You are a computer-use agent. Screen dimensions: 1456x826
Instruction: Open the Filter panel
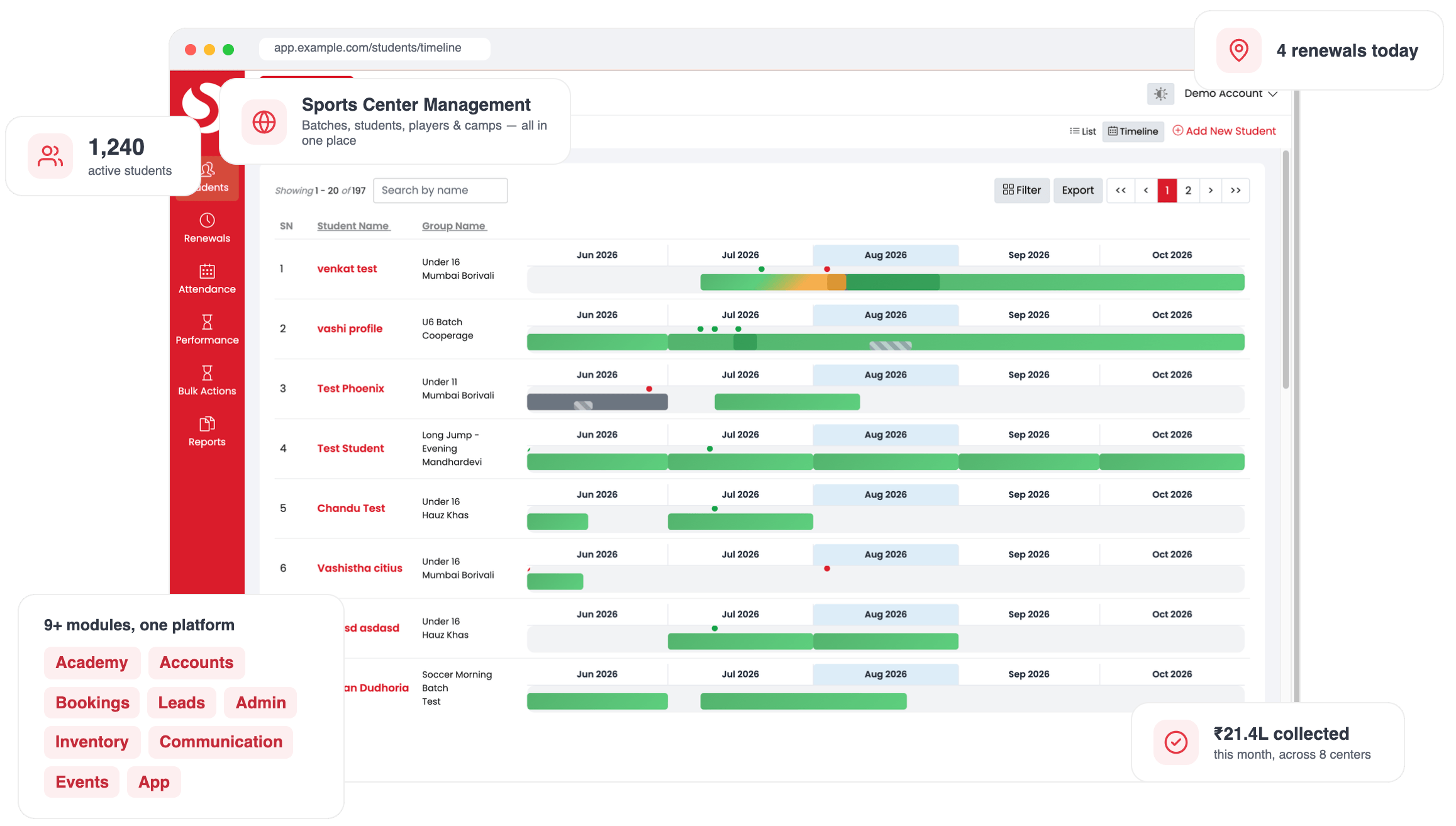click(1021, 190)
